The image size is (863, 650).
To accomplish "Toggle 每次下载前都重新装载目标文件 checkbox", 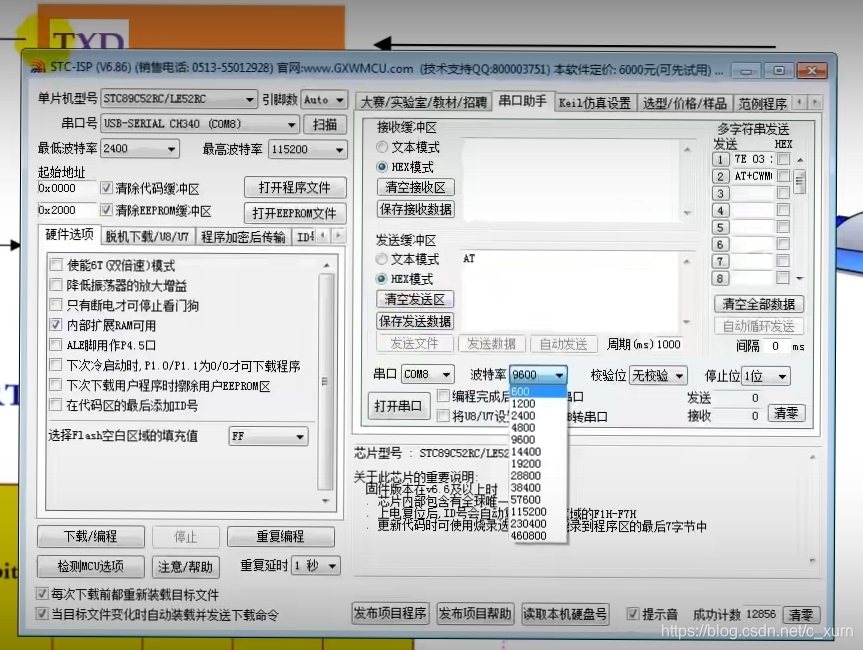I will tap(42, 594).
